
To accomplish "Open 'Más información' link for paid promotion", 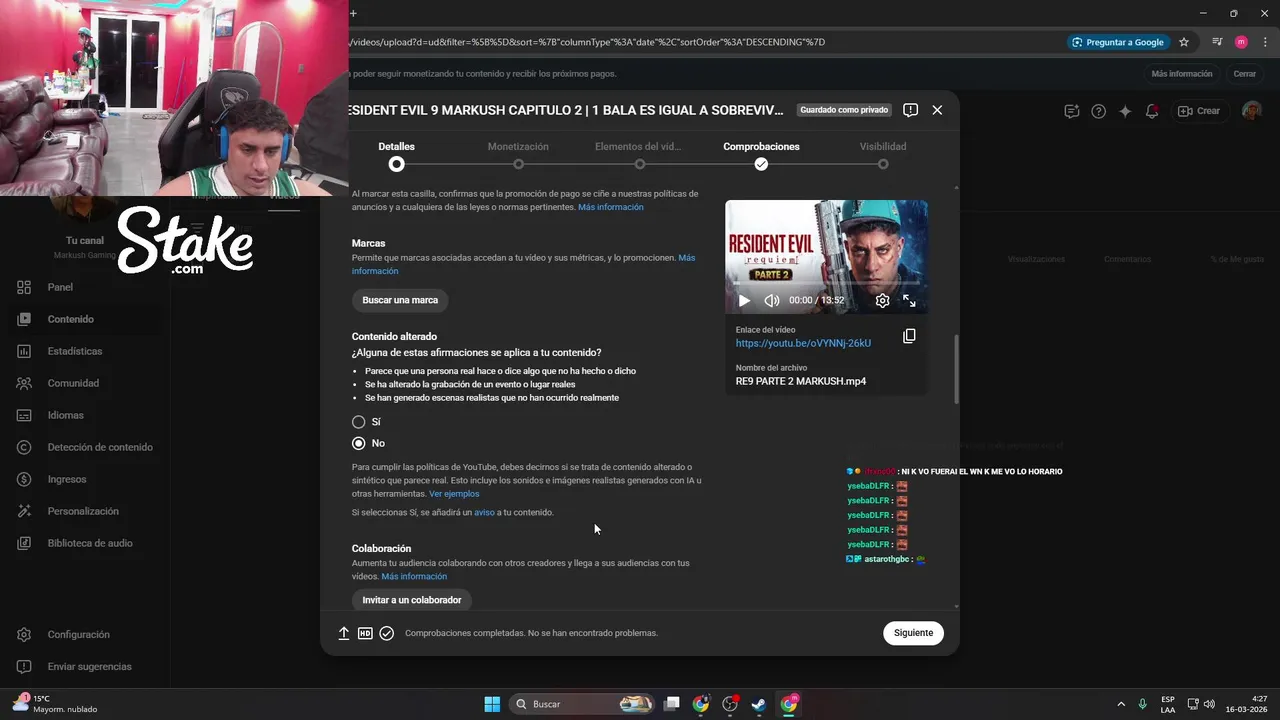I will 611,207.
